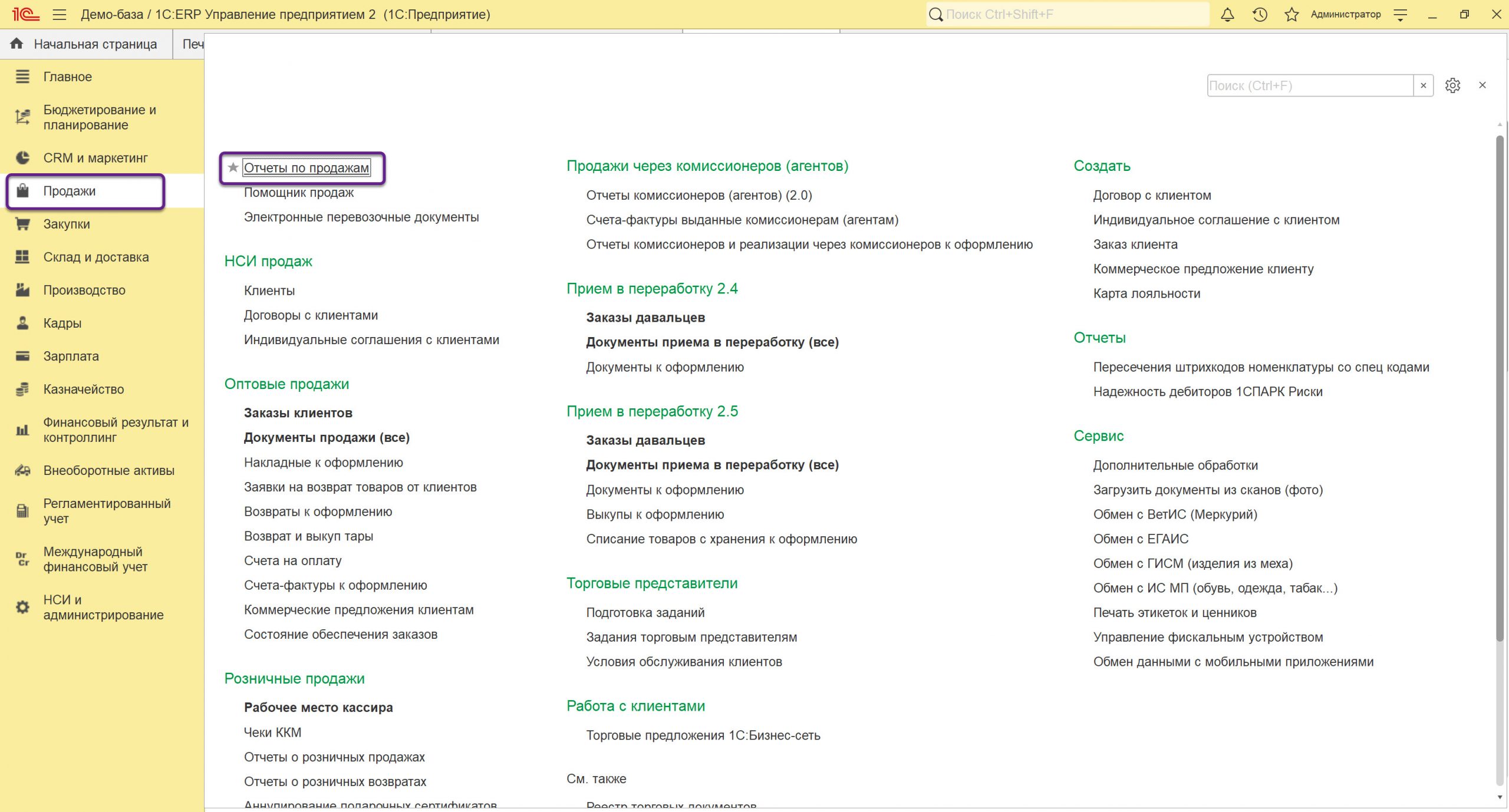Open section menu settings gear icon
Image resolution: width=1509 pixels, height=812 pixels.
pos(1453,85)
